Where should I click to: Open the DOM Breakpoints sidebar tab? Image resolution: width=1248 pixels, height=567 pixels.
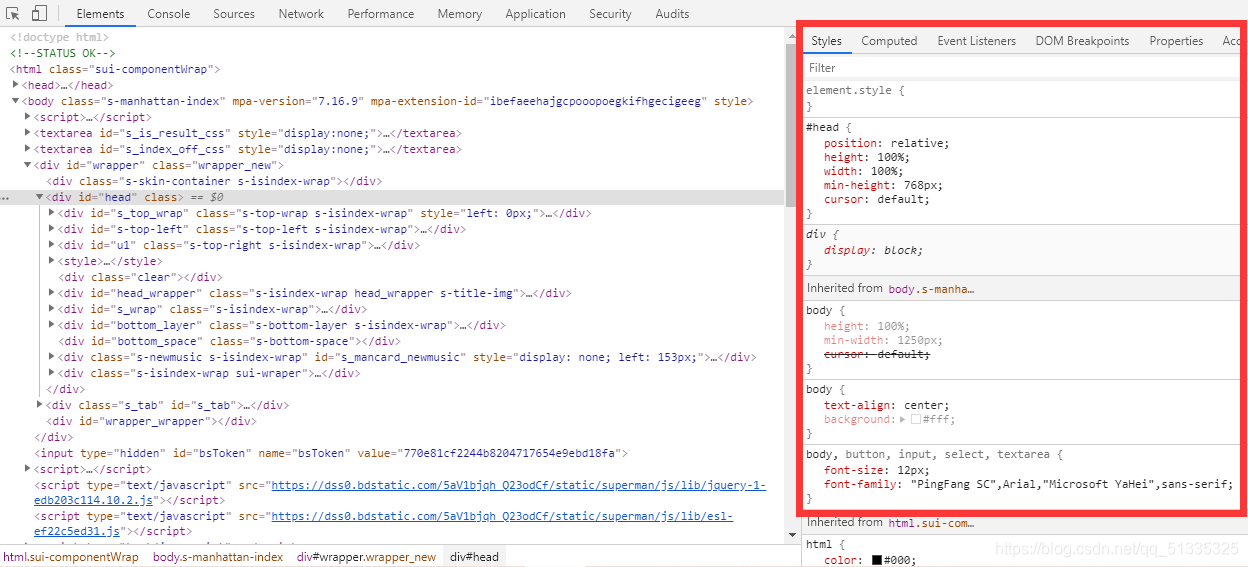(1082, 41)
